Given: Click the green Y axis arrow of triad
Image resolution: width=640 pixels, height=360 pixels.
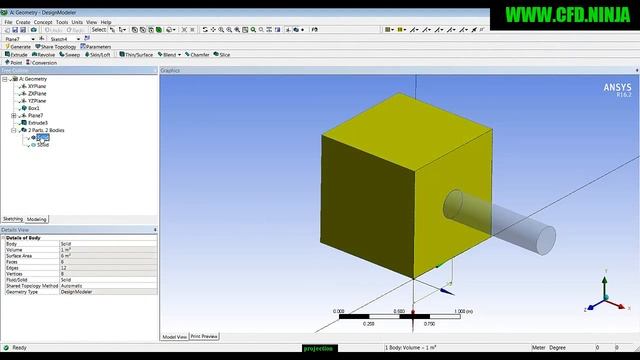Looking at the screenshot, I should point(604,281).
